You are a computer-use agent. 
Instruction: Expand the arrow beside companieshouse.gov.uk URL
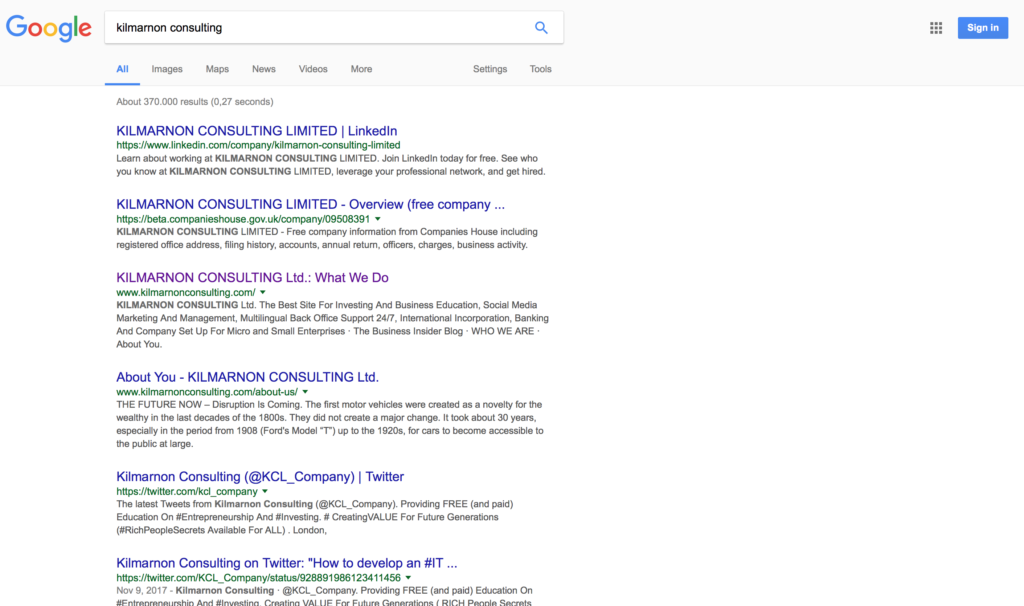[377, 219]
